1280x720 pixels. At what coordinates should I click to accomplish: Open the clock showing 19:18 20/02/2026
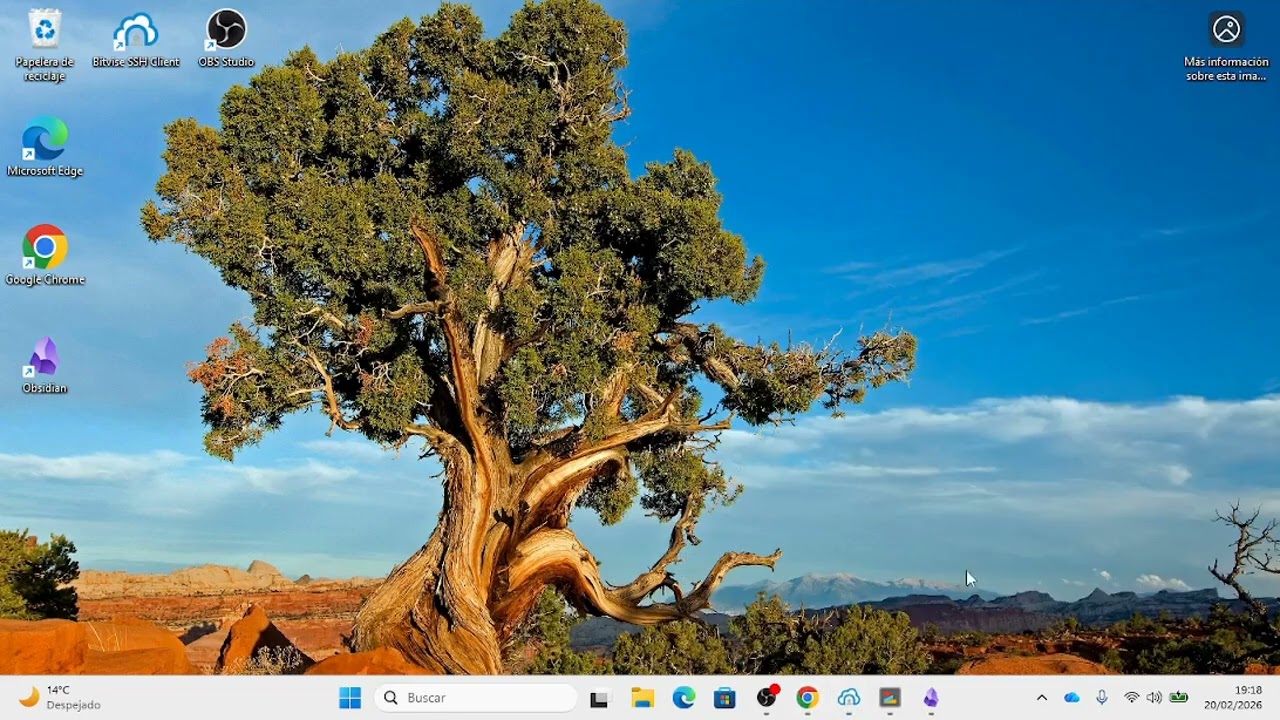pos(1234,698)
